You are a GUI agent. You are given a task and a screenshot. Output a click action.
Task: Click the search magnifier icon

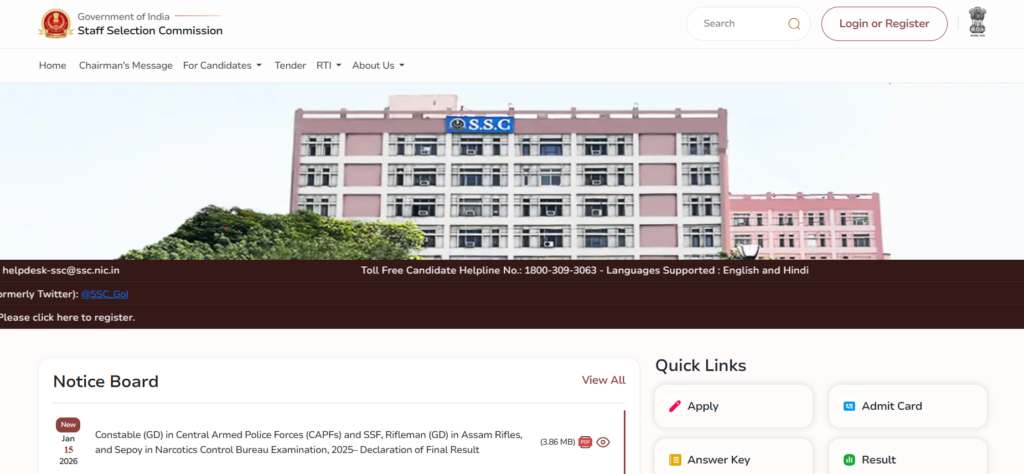(x=794, y=24)
